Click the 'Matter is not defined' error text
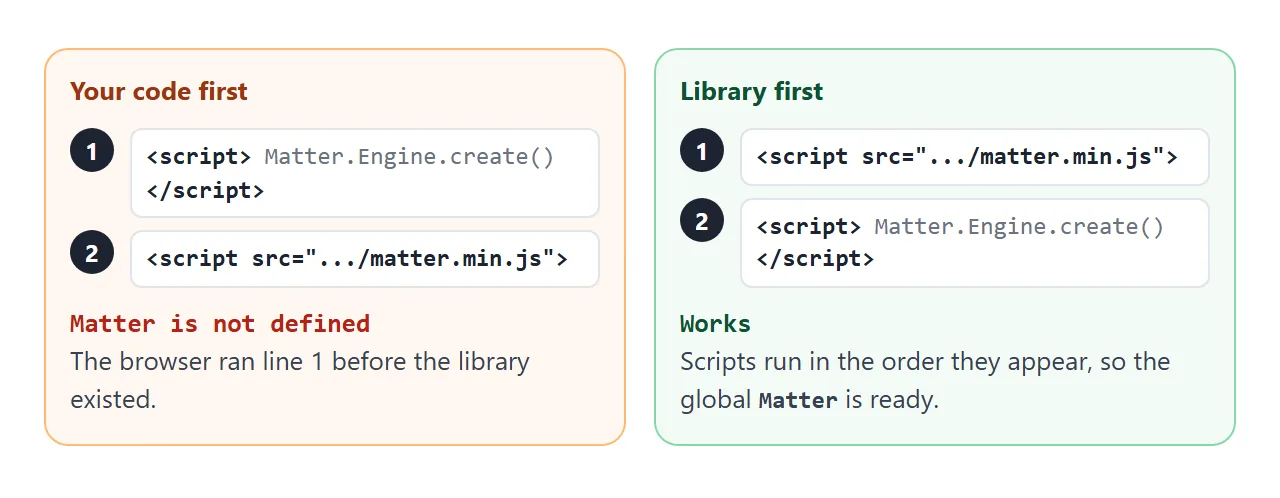The image size is (1280, 498). pos(220,324)
